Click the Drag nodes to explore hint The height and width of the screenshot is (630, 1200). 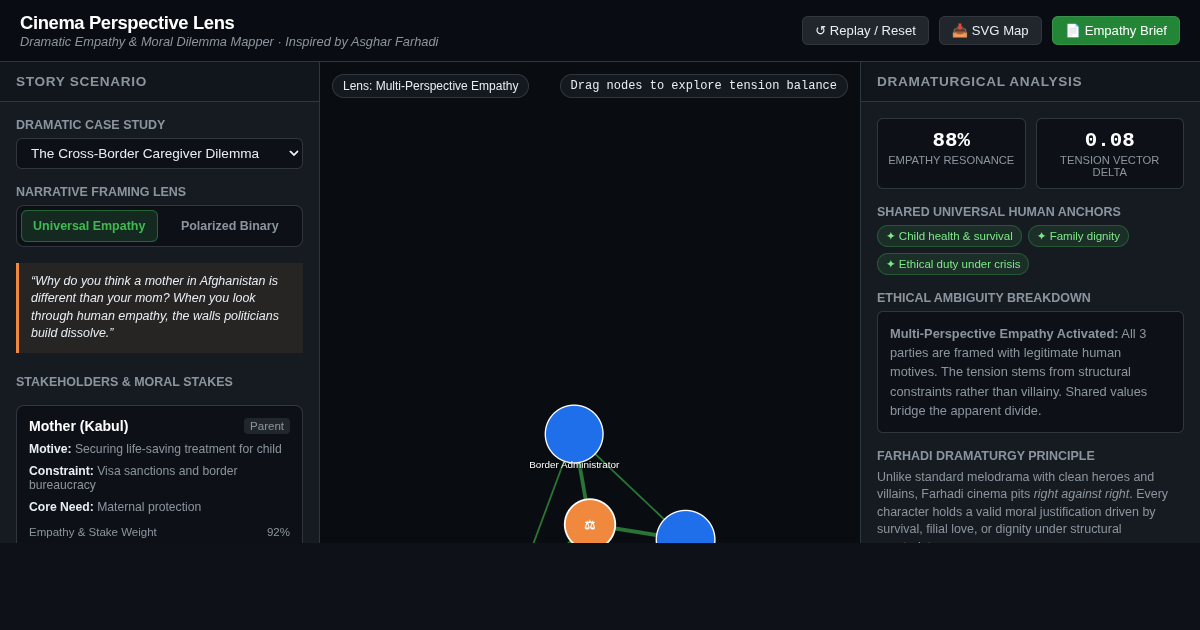click(x=704, y=86)
